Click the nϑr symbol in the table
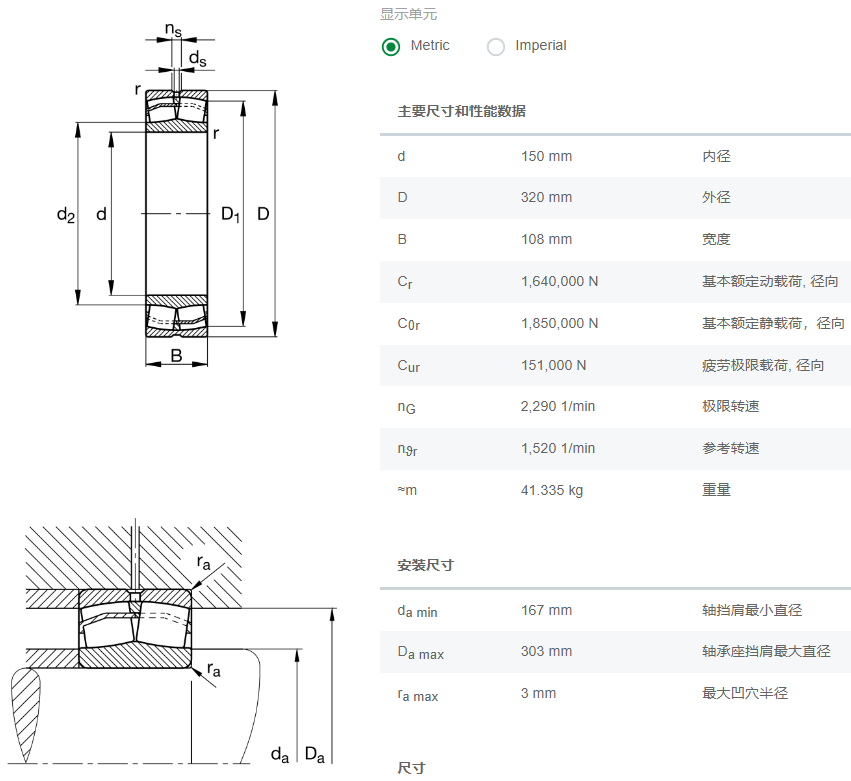The image size is (851, 781). click(408, 450)
